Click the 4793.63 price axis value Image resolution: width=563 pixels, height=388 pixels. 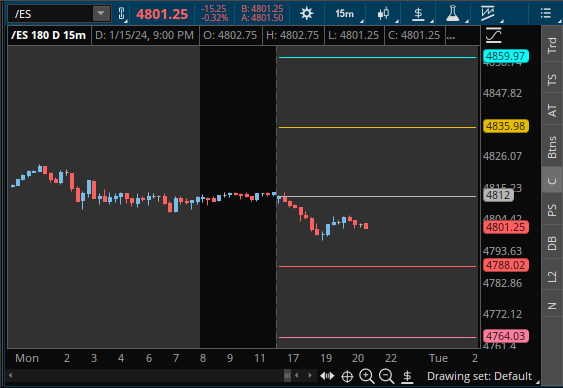(502, 251)
